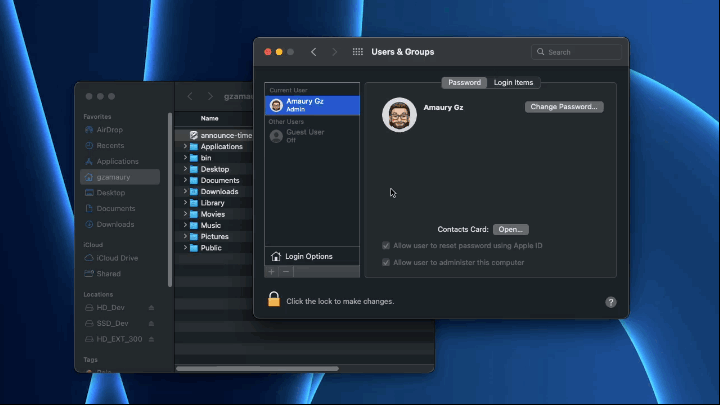Image resolution: width=720 pixels, height=405 pixels.
Task: Open Downloads in Finder sidebar
Action: 120,225
